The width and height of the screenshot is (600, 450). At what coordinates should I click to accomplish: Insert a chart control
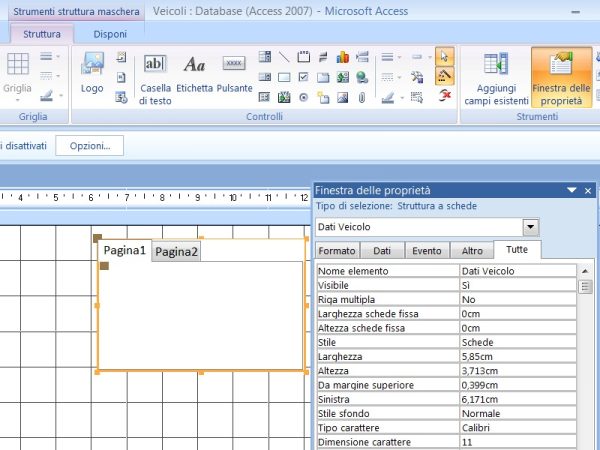pos(343,57)
